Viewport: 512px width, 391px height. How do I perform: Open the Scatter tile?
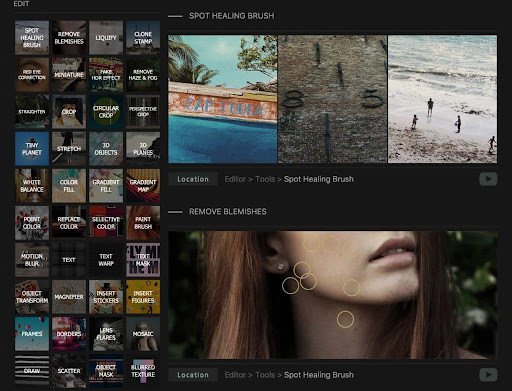point(69,371)
